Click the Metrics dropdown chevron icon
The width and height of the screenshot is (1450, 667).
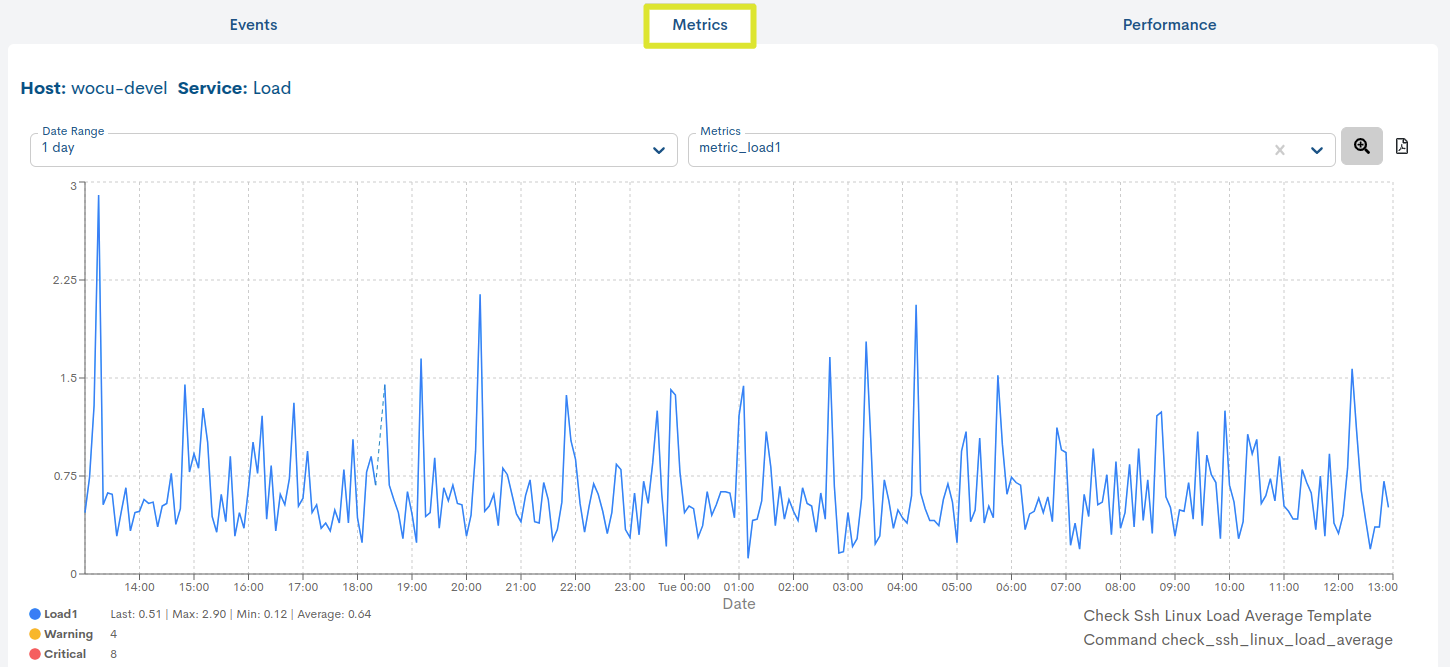[1317, 150]
